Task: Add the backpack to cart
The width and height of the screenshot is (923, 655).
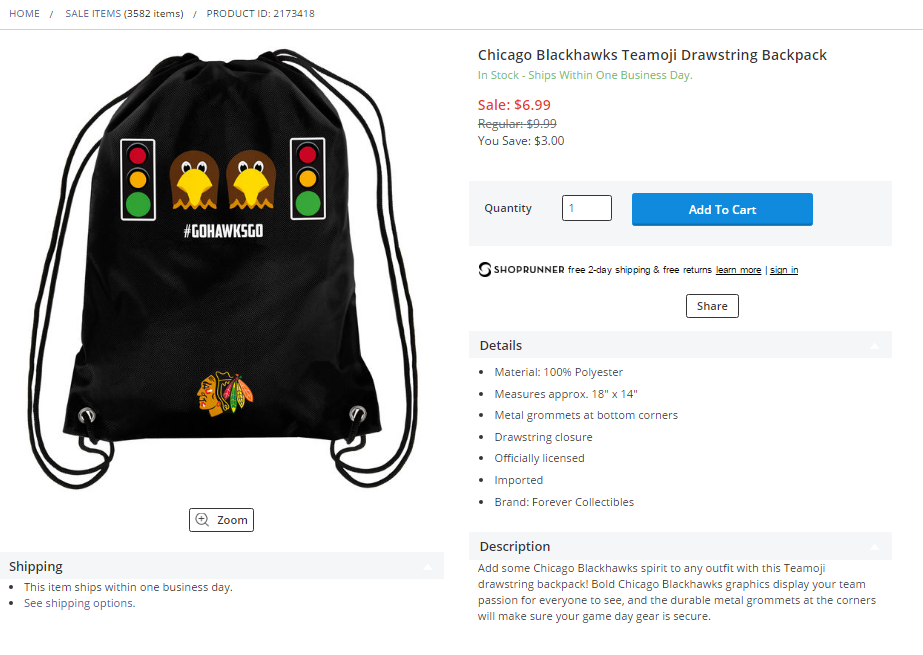Action: coord(722,210)
